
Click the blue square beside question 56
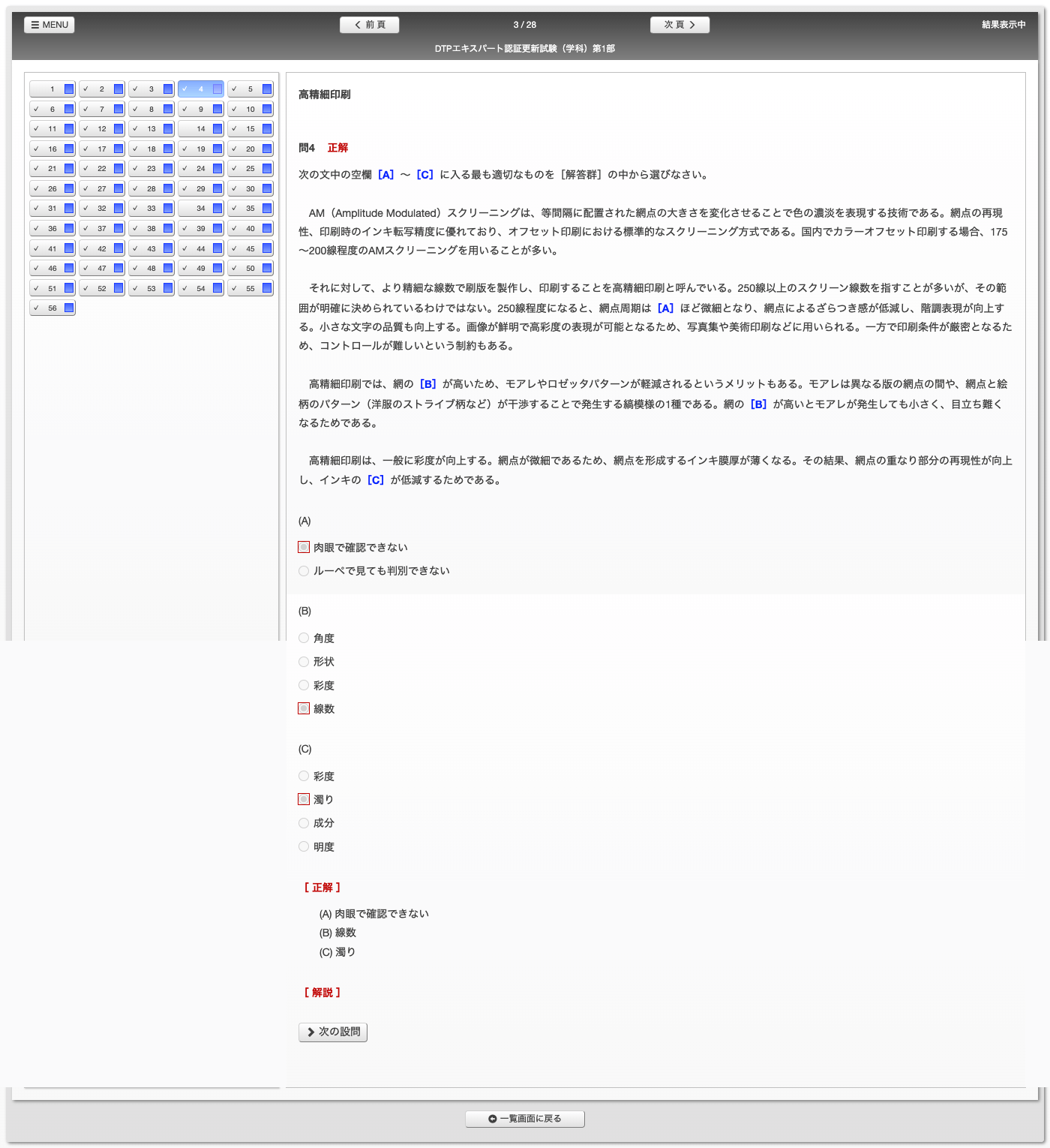click(69, 308)
